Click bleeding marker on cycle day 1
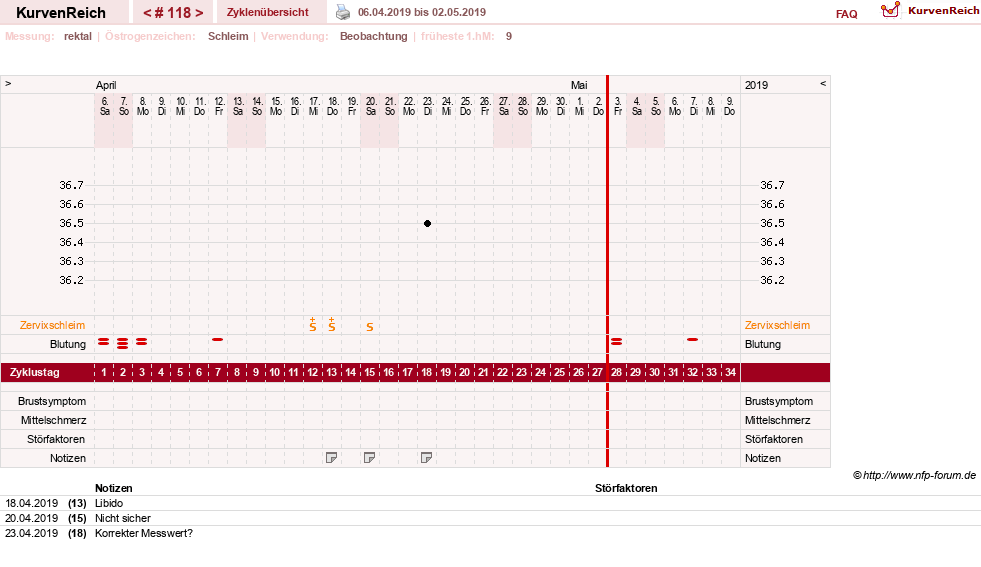Viewport: 981px width, 567px height. (104, 342)
